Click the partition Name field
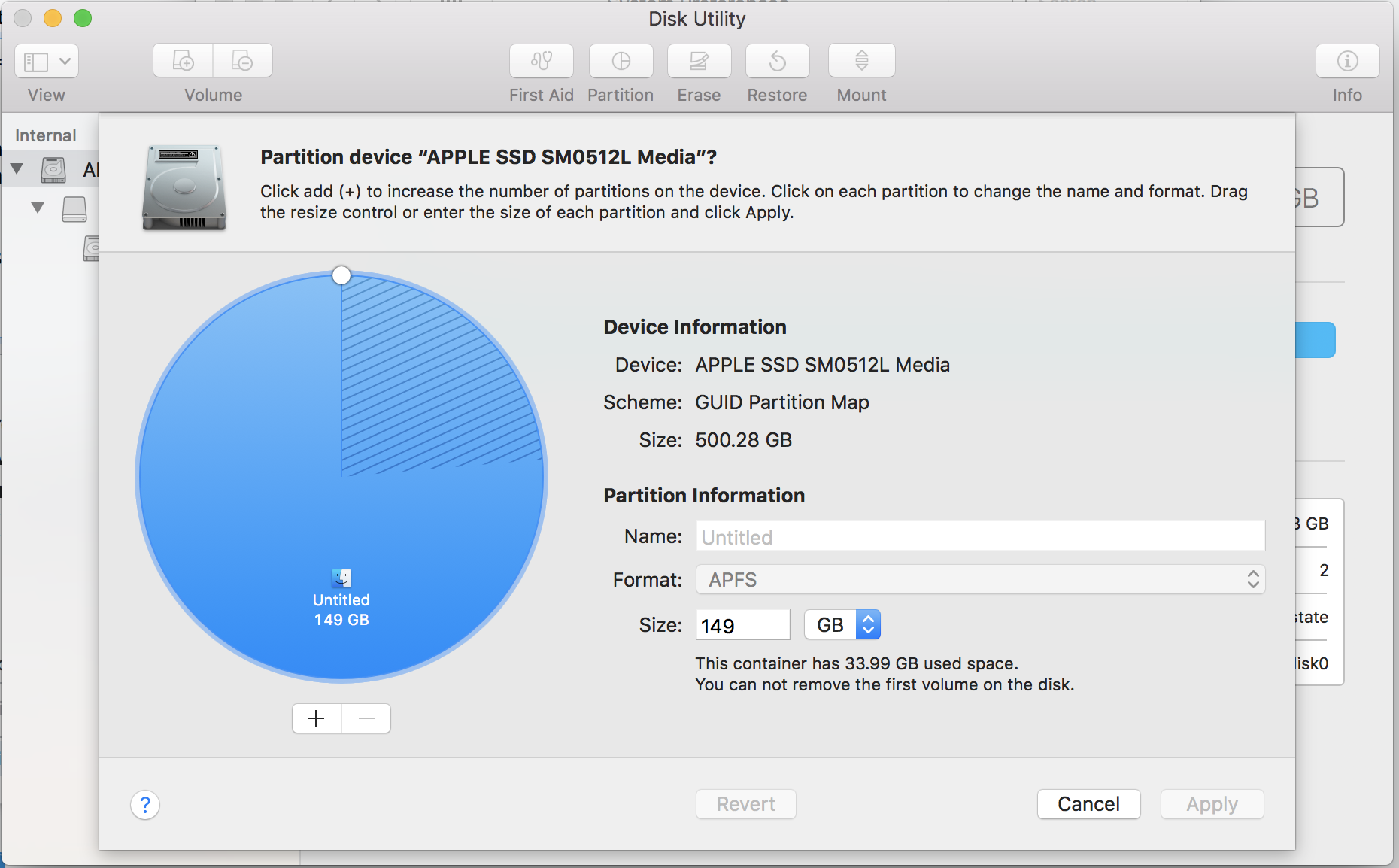 pyautogui.click(x=980, y=536)
